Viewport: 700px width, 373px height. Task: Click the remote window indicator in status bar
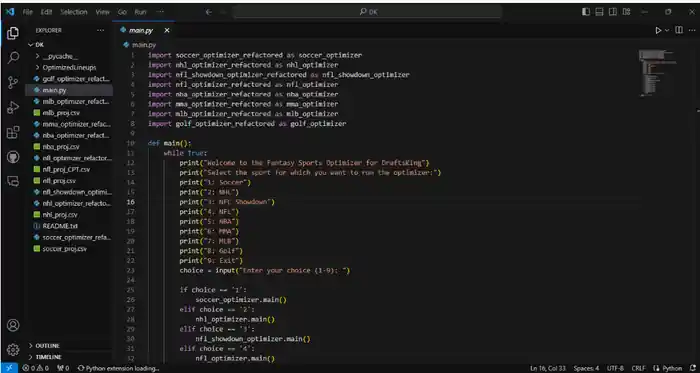9,368
